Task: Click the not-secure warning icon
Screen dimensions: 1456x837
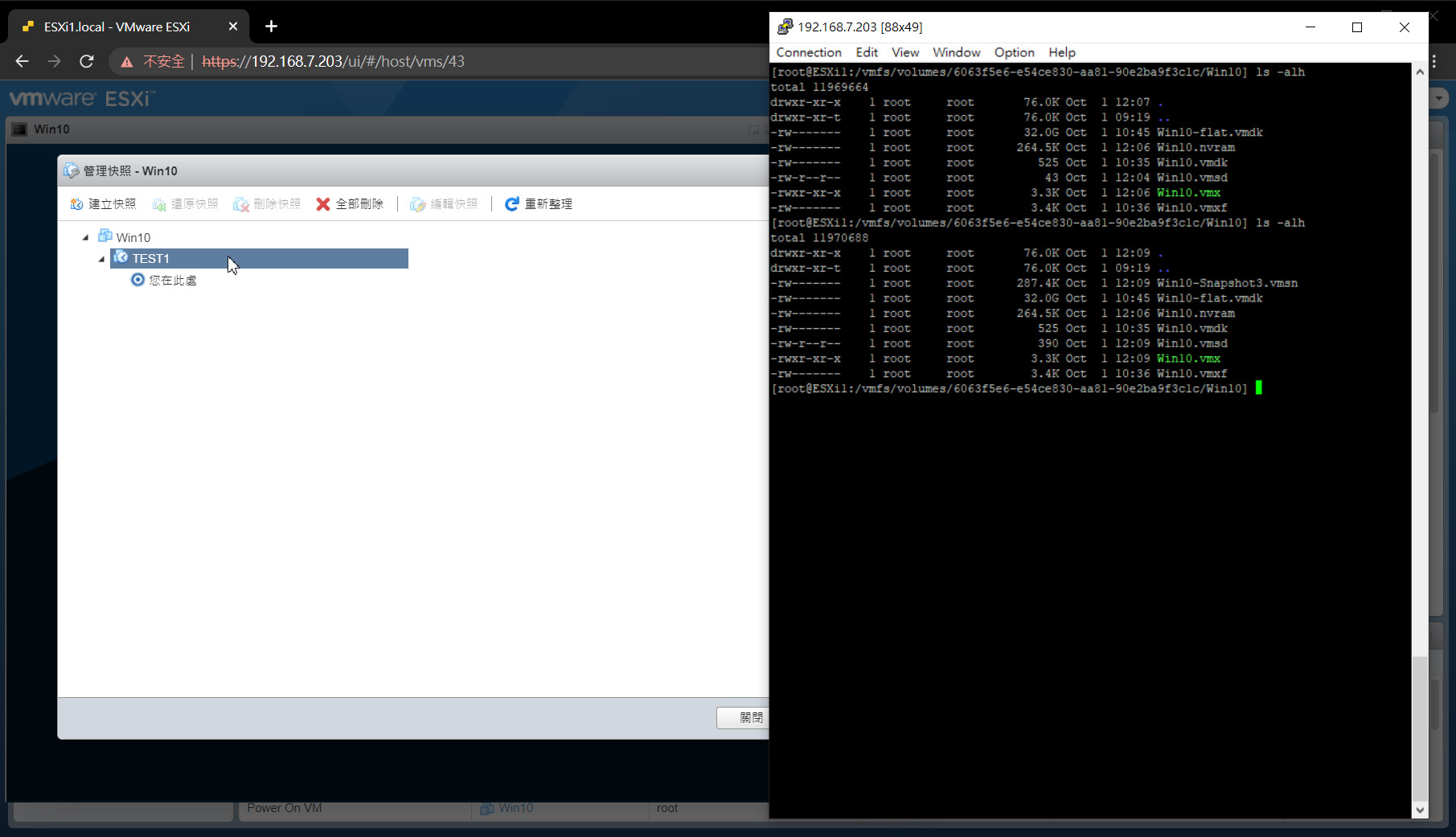Action: (x=127, y=62)
